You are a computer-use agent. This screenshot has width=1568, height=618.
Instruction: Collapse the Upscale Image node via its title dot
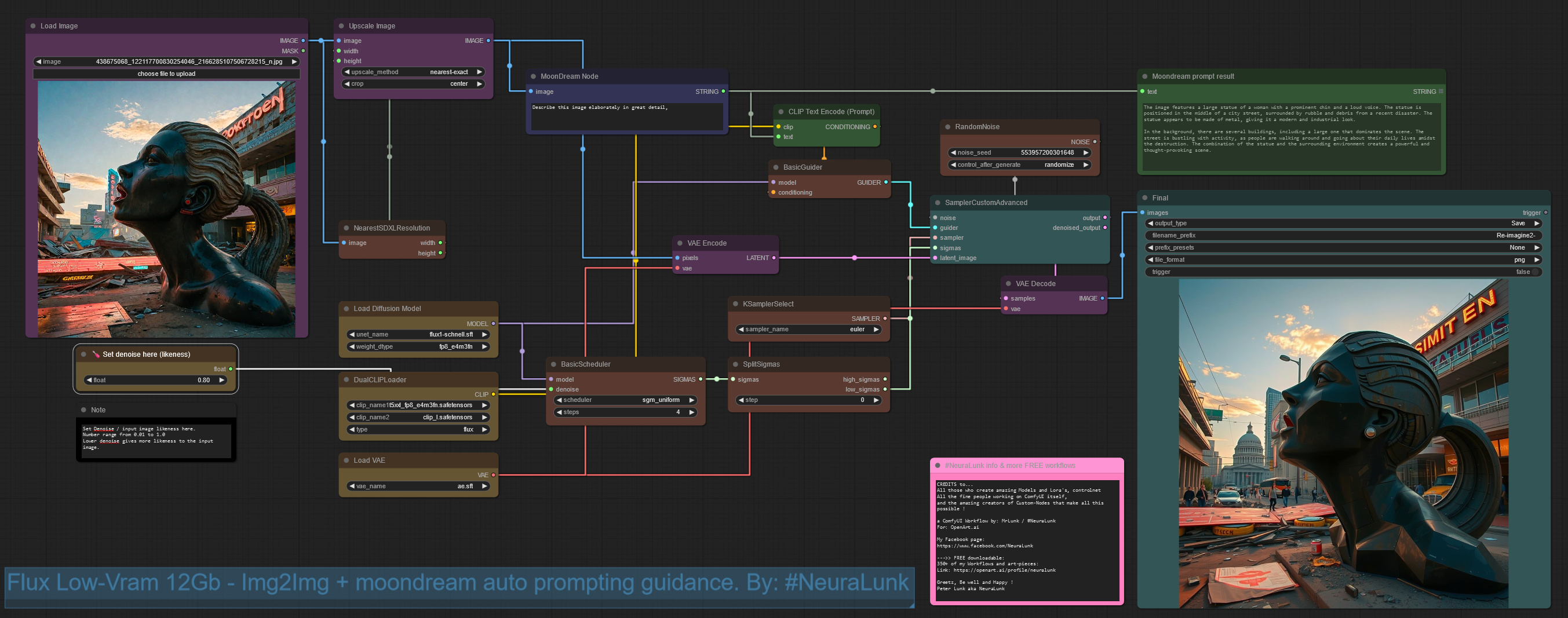(341, 26)
